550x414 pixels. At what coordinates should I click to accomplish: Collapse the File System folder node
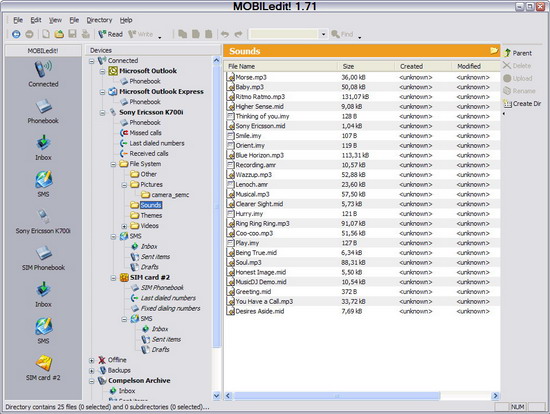pos(113,165)
